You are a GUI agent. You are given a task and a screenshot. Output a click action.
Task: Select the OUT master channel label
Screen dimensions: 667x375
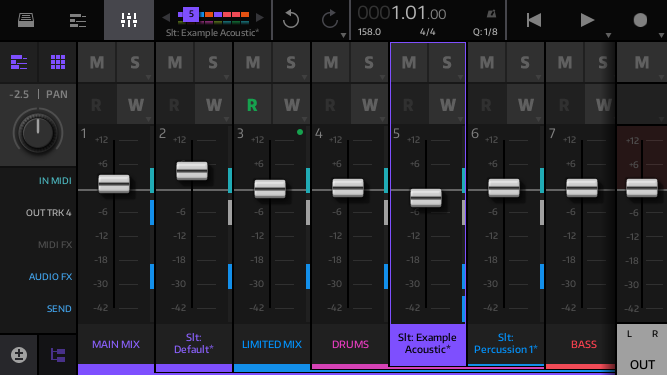click(x=642, y=364)
